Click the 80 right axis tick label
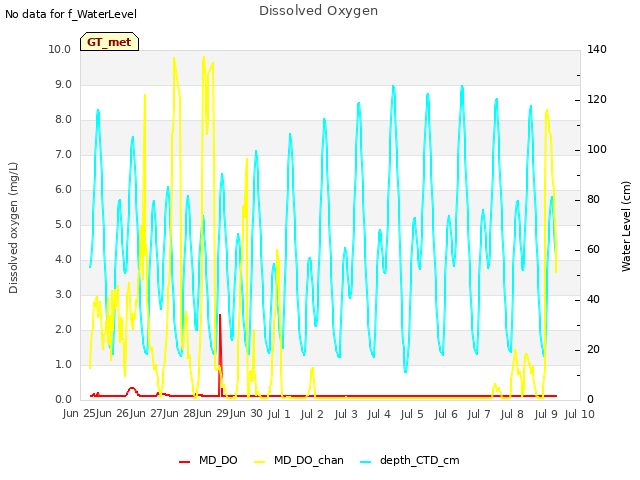 (x=593, y=200)
